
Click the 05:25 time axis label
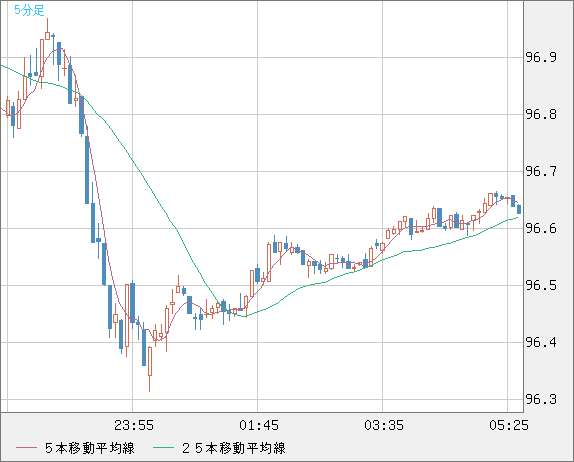[x=509, y=425]
